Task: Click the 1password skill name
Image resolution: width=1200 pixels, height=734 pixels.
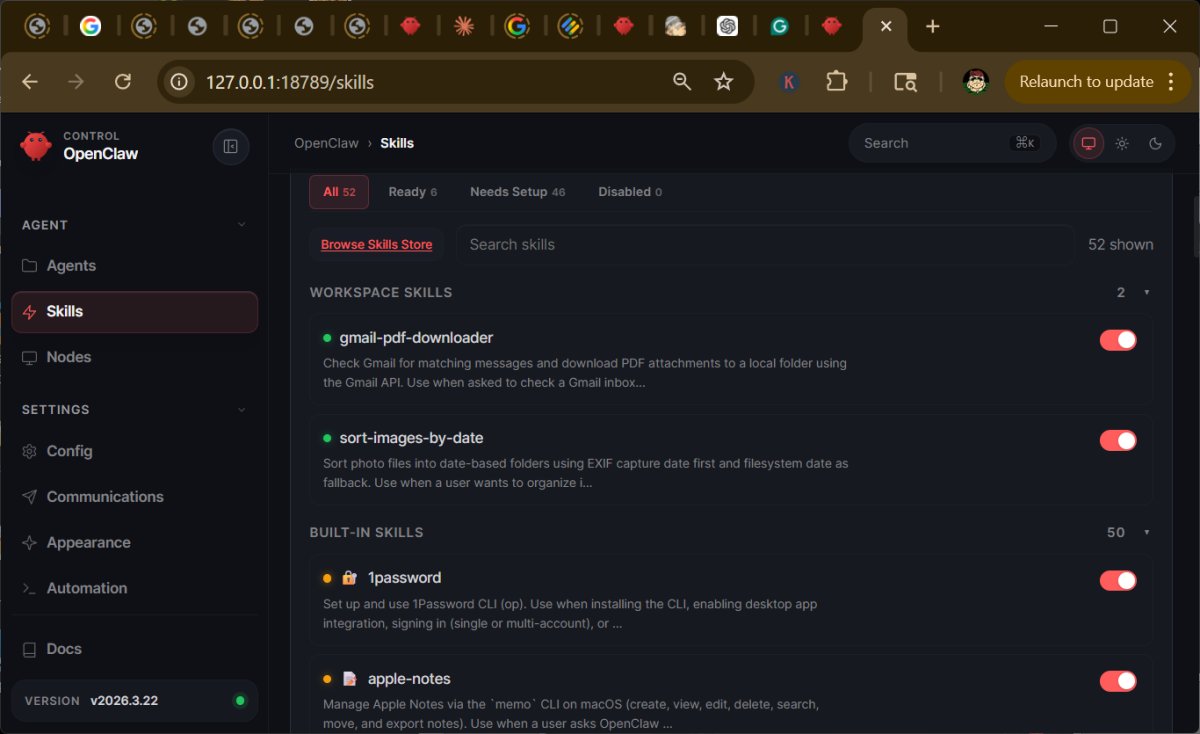Action: (x=404, y=578)
